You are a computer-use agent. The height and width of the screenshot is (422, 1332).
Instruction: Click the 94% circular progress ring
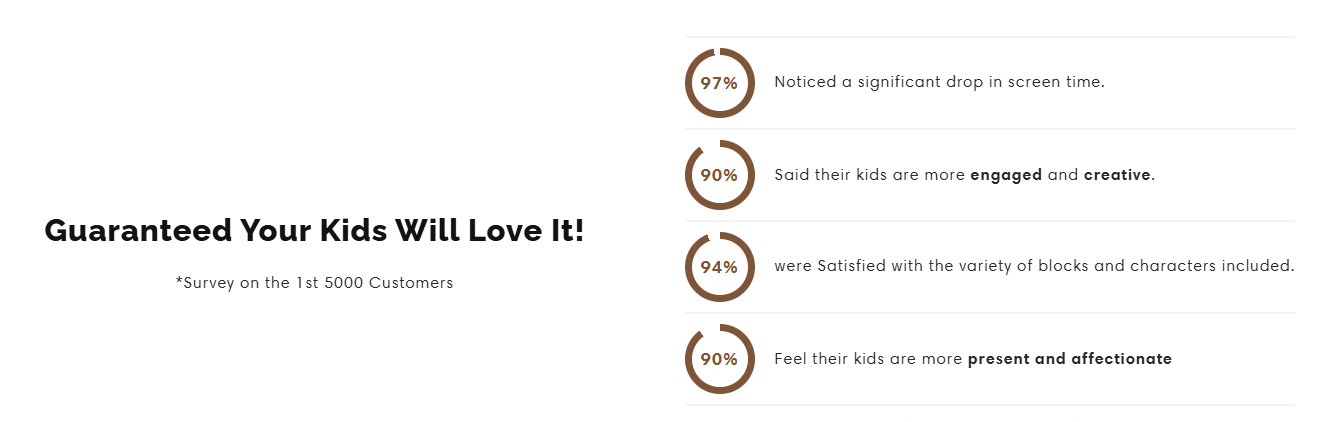719,267
